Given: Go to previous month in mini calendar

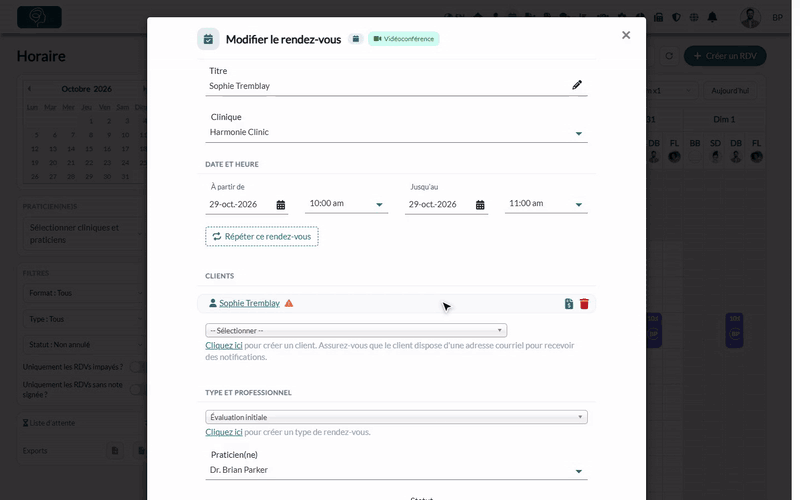Looking at the screenshot, I should (x=30, y=89).
